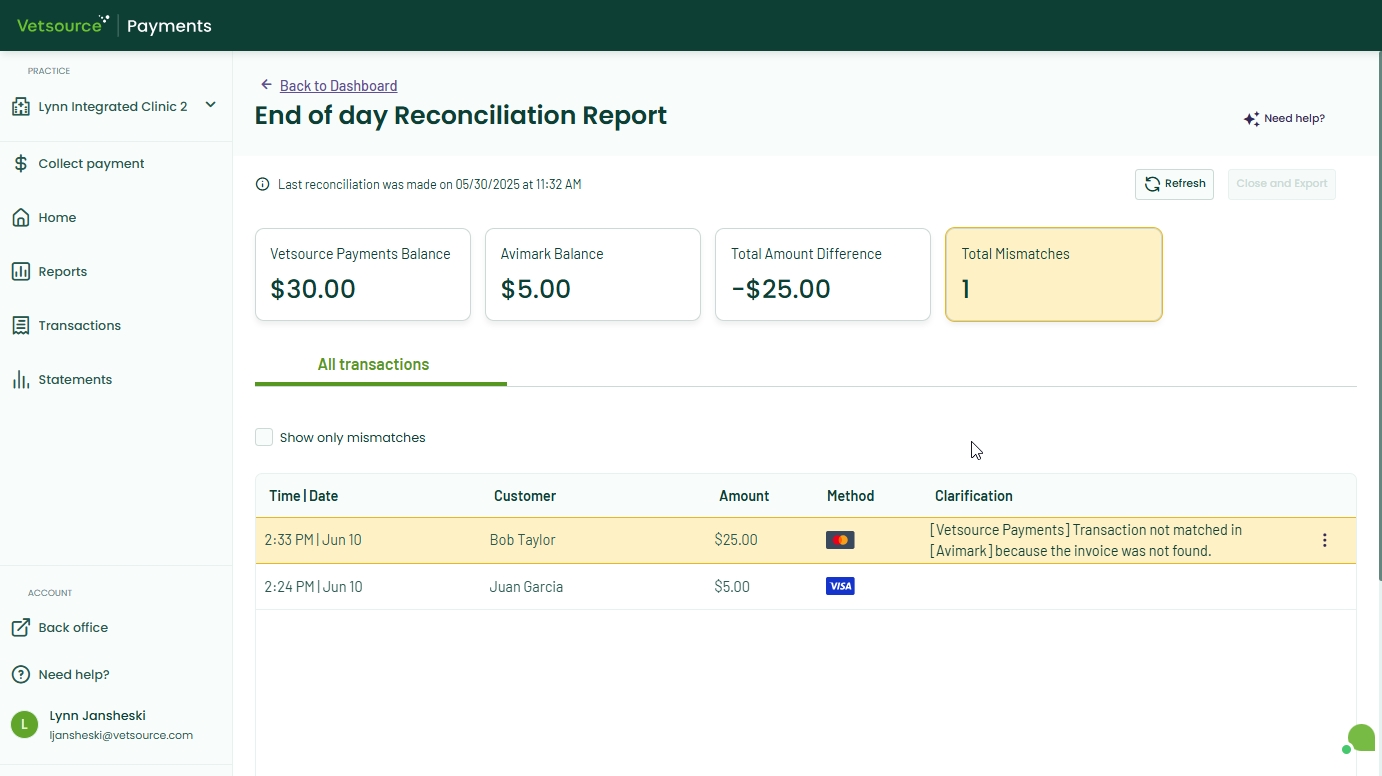Screen dimensions: 1382x776
Task: Follow the Back to Dashboard link
Action: point(338,86)
